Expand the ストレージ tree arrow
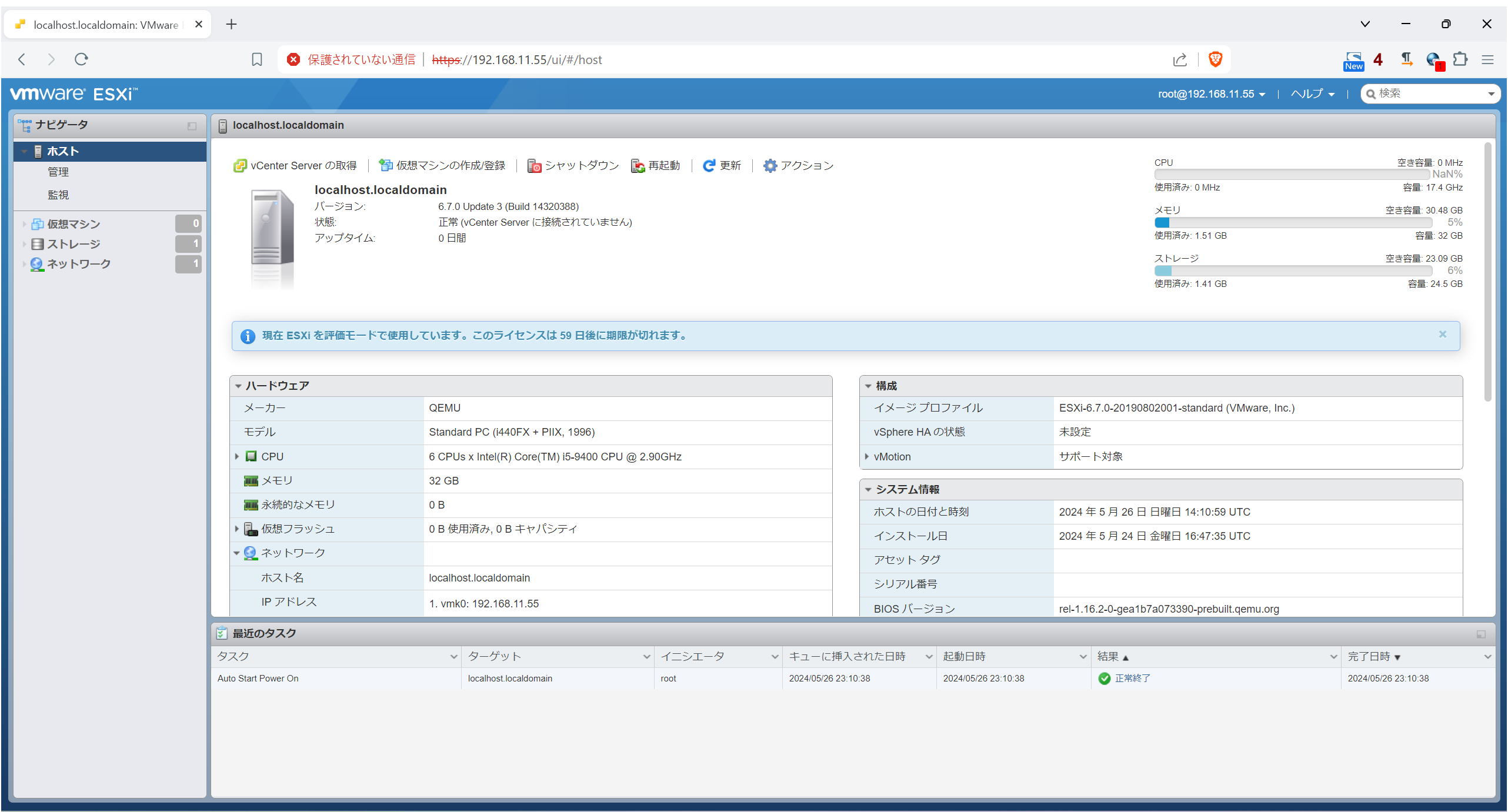Viewport: 1508px width, 812px height. [24, 244]
